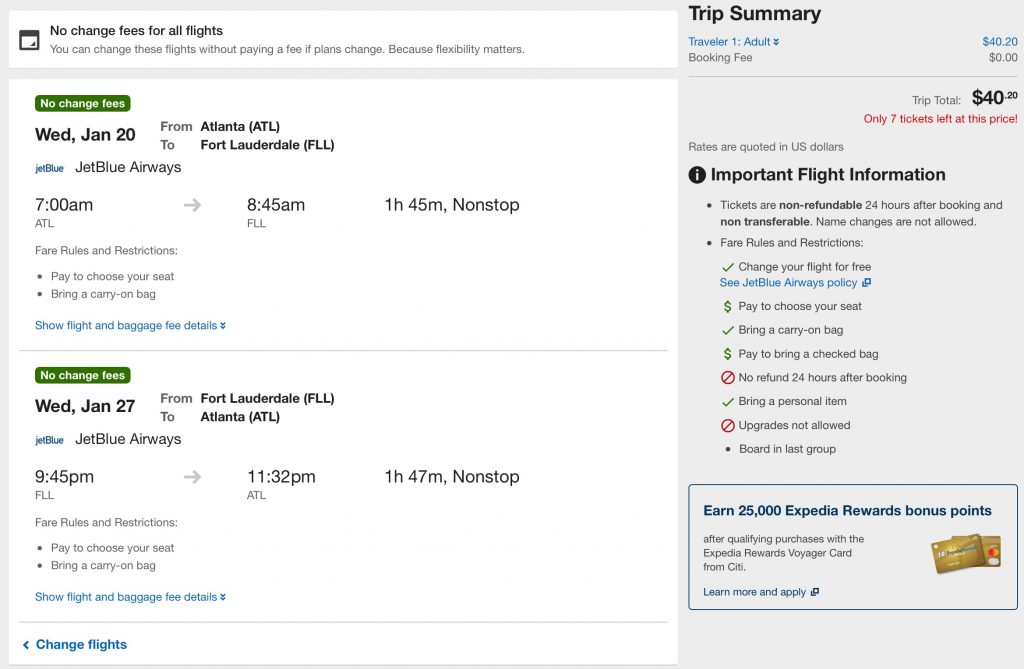This screenshot has width=1024, height=669.
Task: Click the JetBlue logo on the Jan 20 flight
Action: click(x=49, y=168)
